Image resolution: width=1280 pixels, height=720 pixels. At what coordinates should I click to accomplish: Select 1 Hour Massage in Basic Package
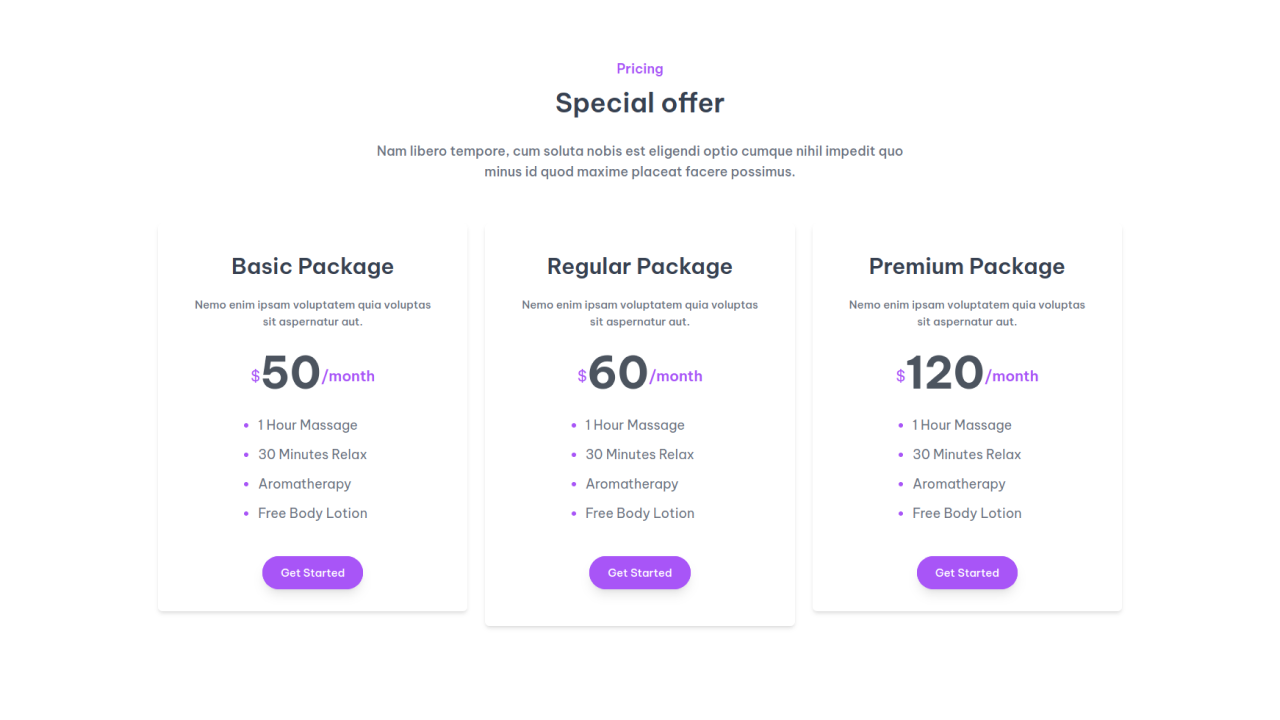pos(308,424)
